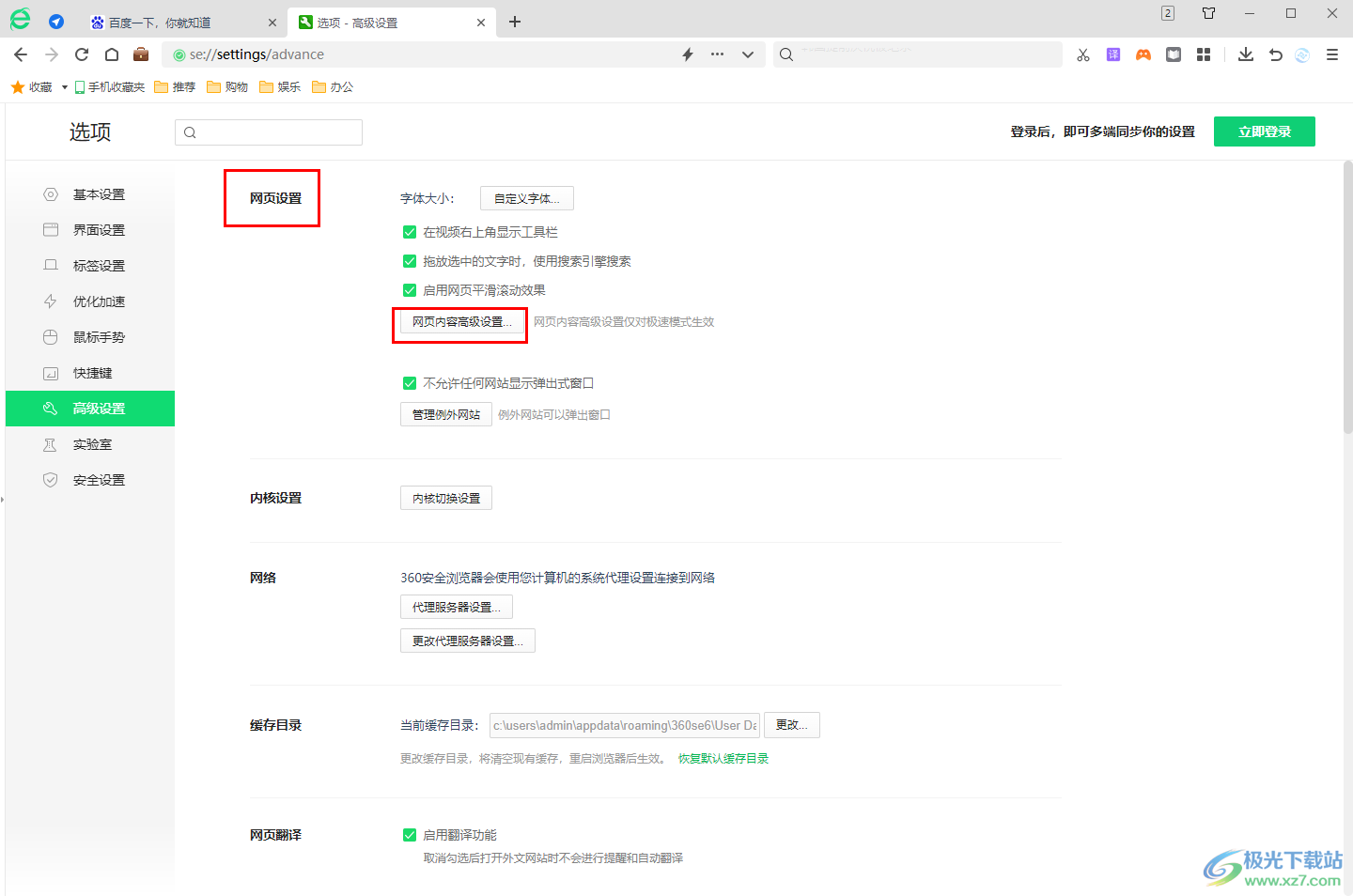The image size is (1353, 896).
Task: Toggle 启用网页平滑滚动效果 checkbox
Action: coord(410,290)
